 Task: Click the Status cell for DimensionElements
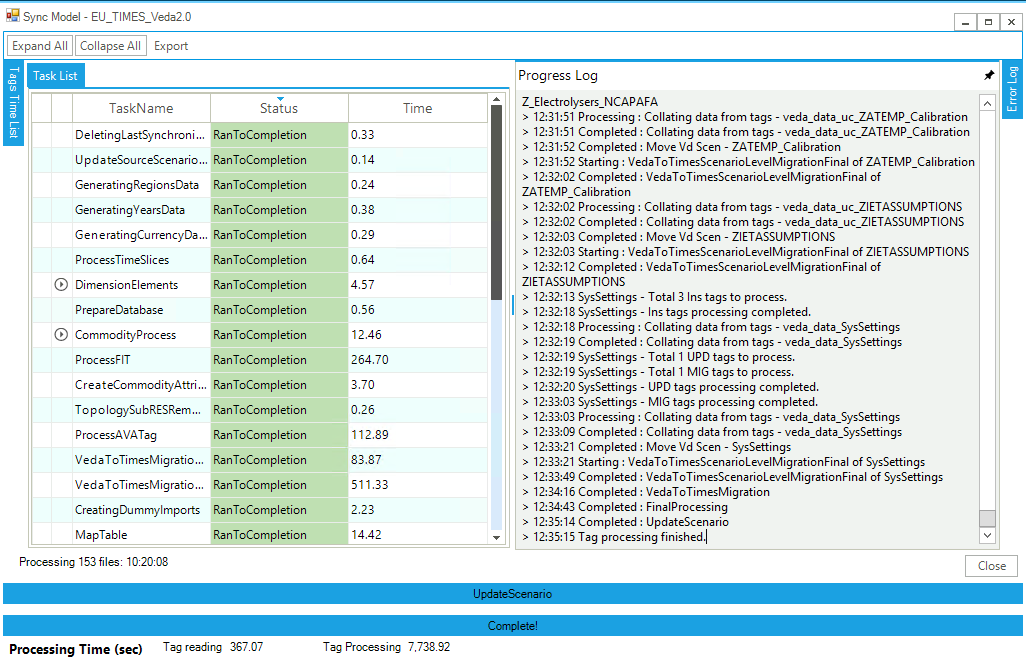[x=279, y=285]
